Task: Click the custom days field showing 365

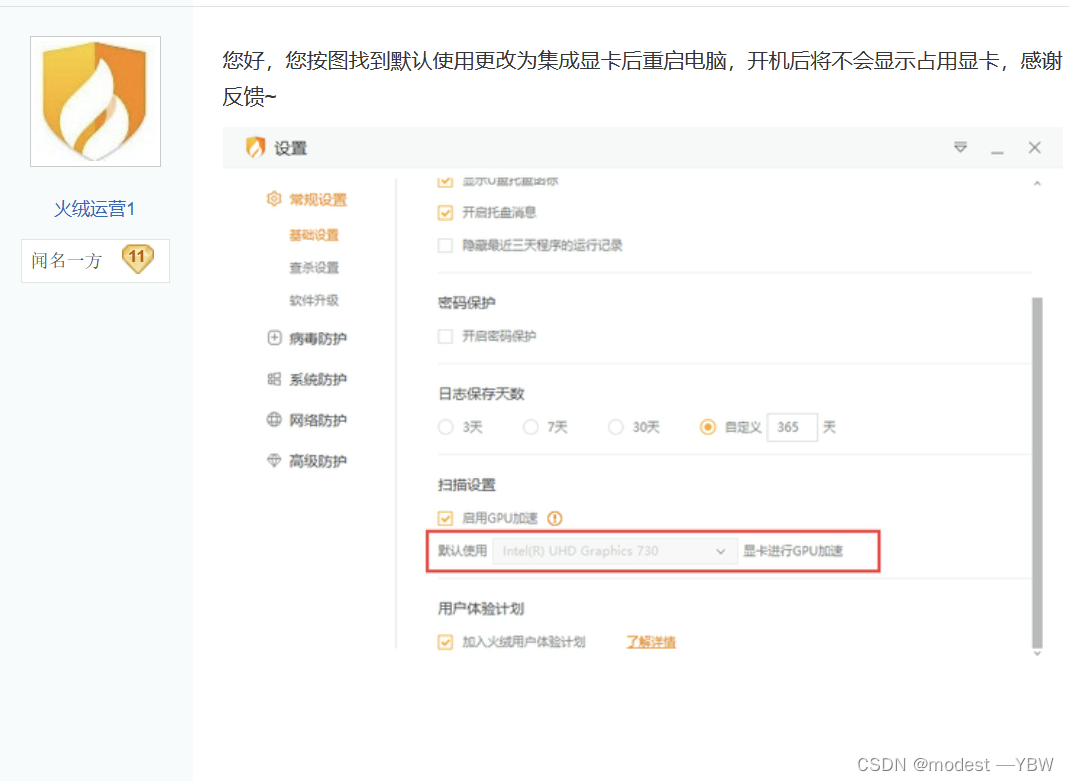Action: [x=792, y=427]
